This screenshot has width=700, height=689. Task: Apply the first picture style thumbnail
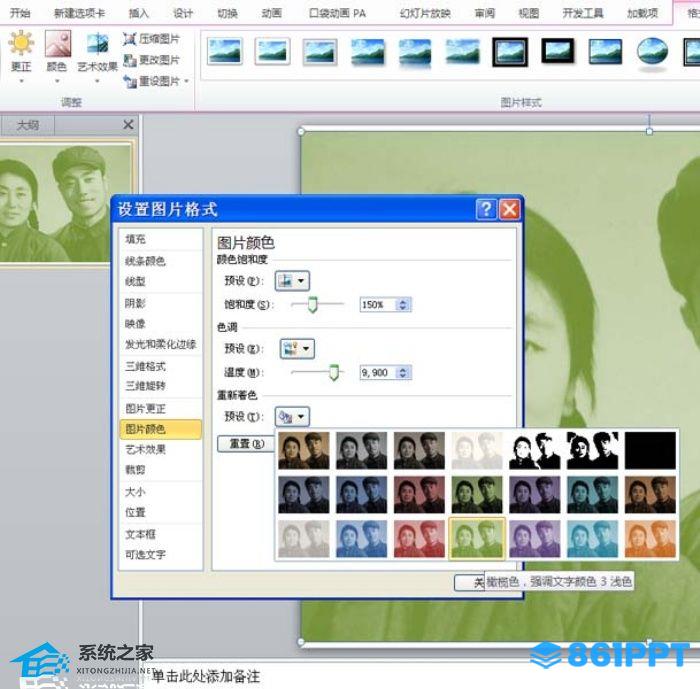225,51
